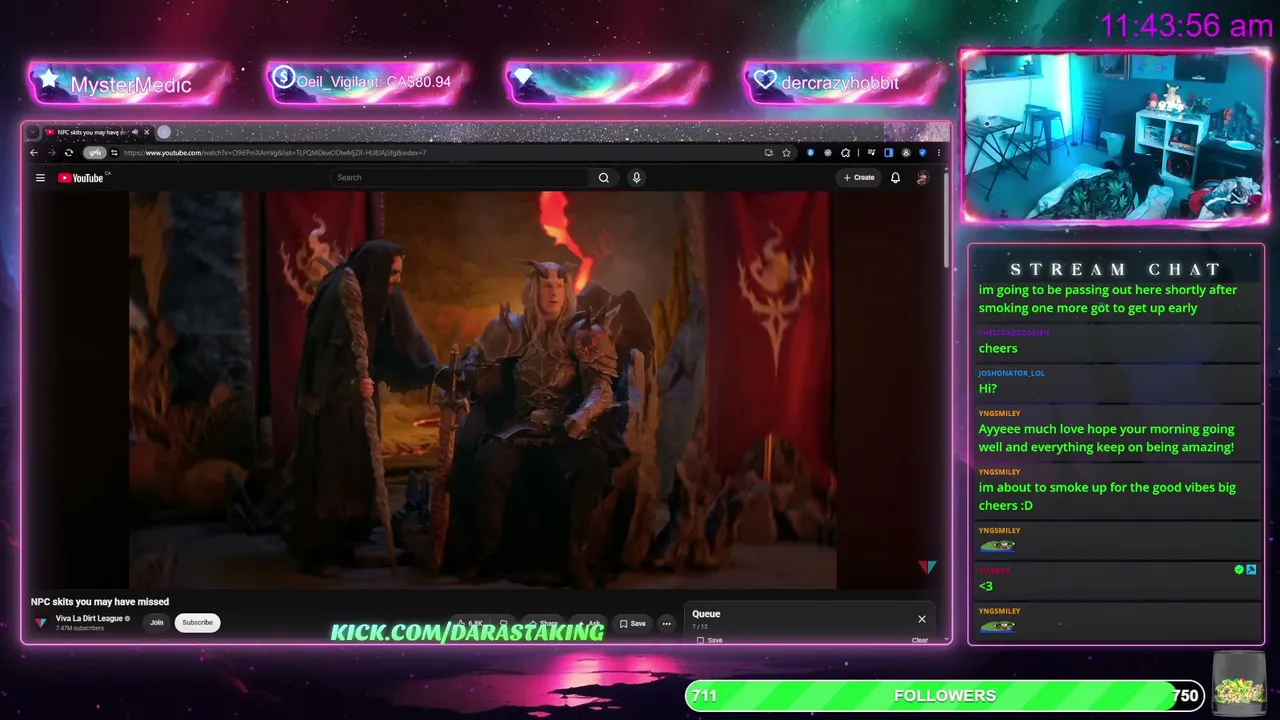Click the THESTONERZOMBIE username in chat

tap(1014, 332)
